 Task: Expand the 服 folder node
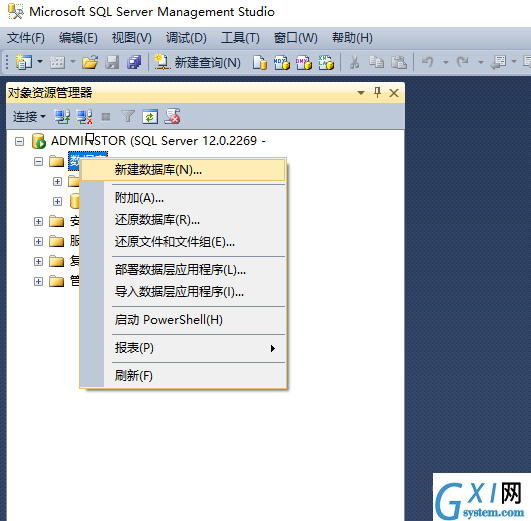(x=39, y=242)
